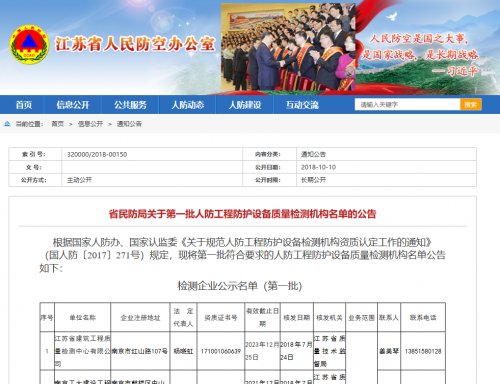
Task: Click the index number 320000/2018-00150
Action: 97,155
